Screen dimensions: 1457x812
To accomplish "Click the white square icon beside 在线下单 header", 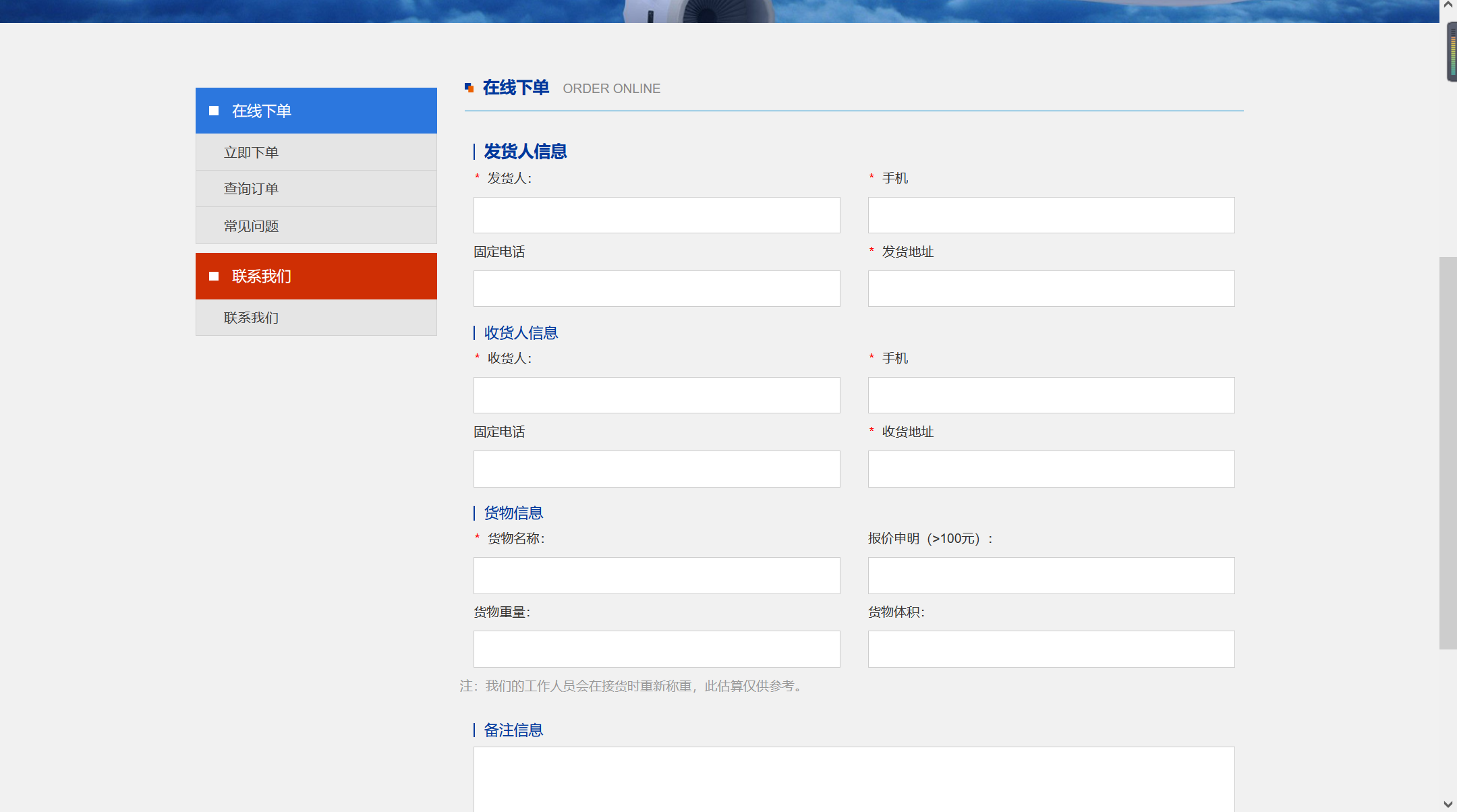I will (214, 111).
